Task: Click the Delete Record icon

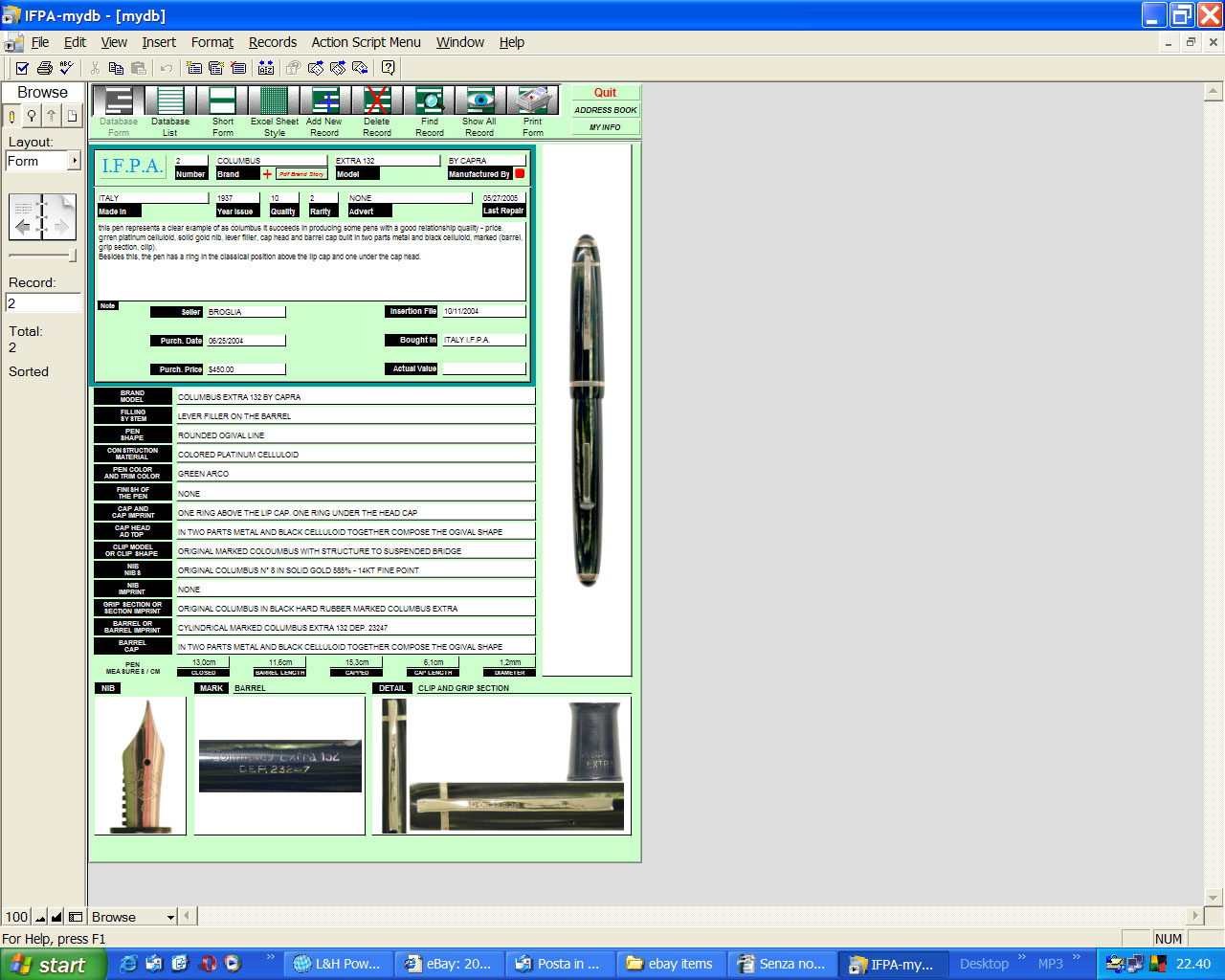Action: pyautogui.click(x=377, y=100)
